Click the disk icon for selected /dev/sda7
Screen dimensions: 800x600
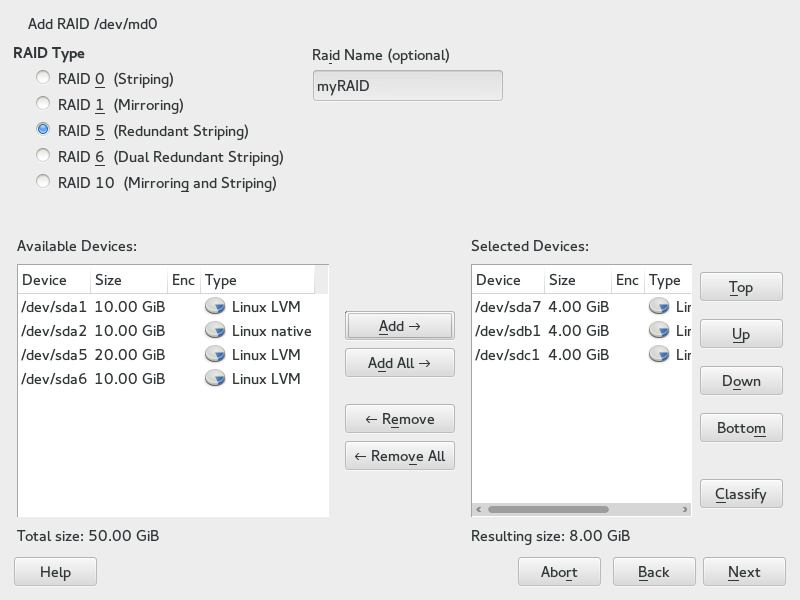click(658, 306)
